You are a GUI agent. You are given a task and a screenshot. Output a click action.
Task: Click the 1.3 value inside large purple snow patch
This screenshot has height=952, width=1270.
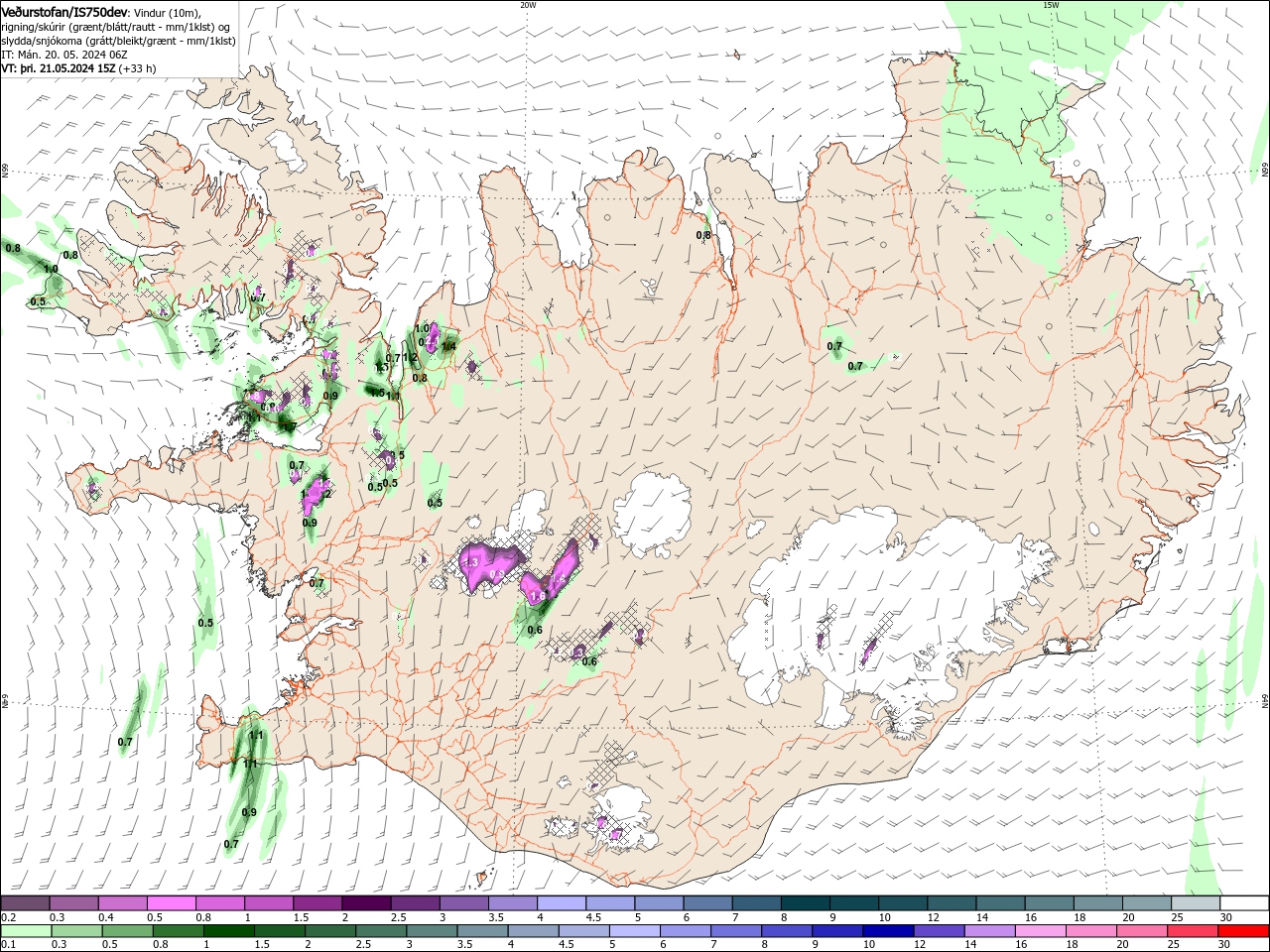click(472, 562)
